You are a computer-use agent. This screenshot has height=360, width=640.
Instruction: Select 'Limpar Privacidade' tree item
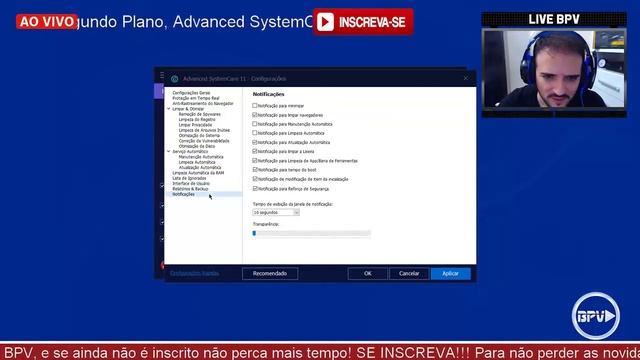(195, 125)
